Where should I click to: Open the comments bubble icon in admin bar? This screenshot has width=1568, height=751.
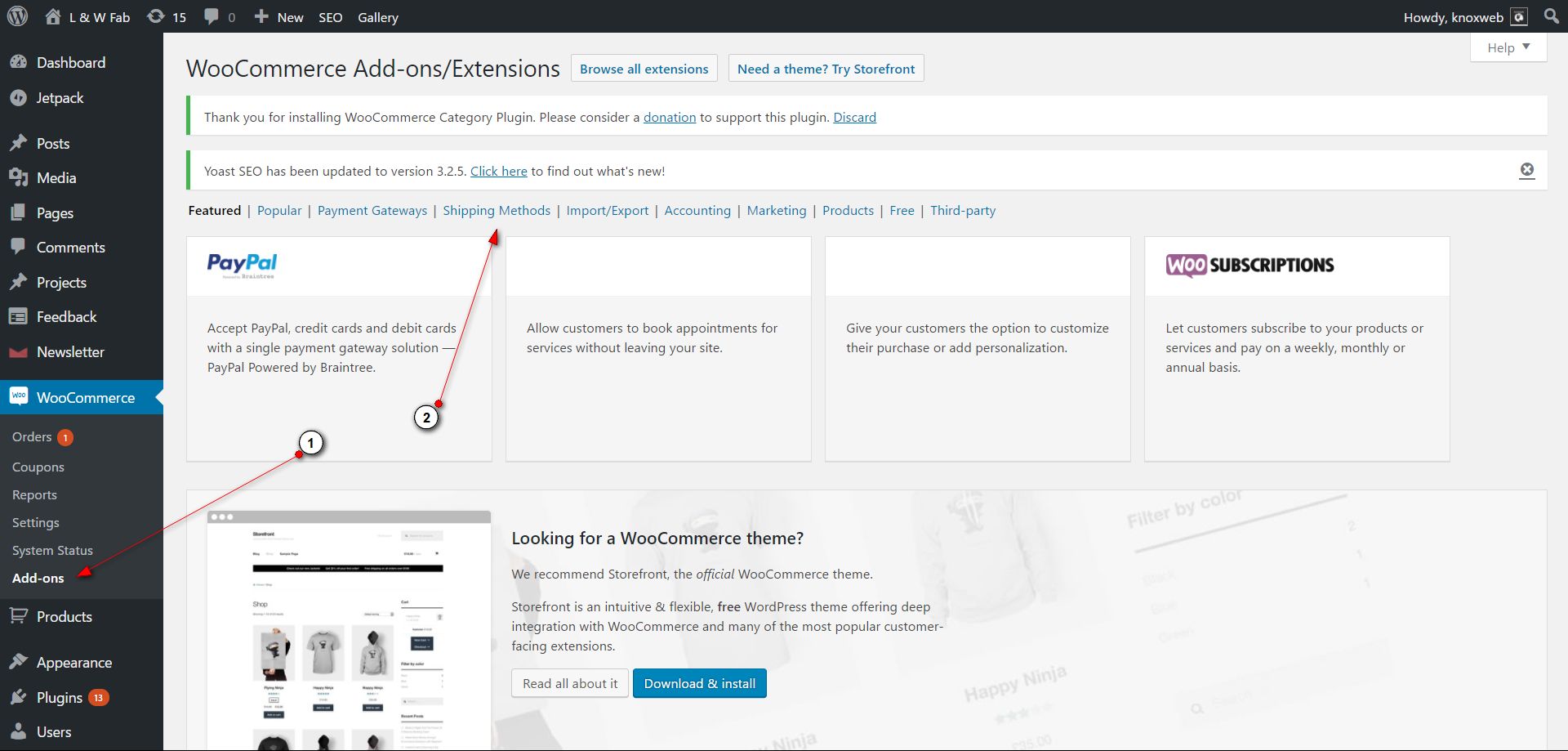[x=211, y=16]
